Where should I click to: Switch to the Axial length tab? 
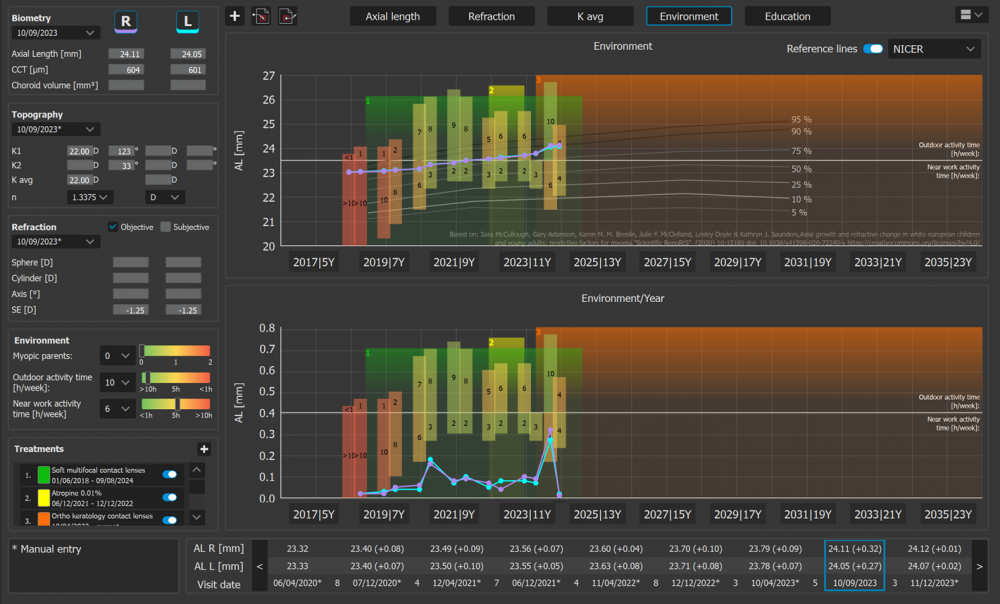[393, 16]
